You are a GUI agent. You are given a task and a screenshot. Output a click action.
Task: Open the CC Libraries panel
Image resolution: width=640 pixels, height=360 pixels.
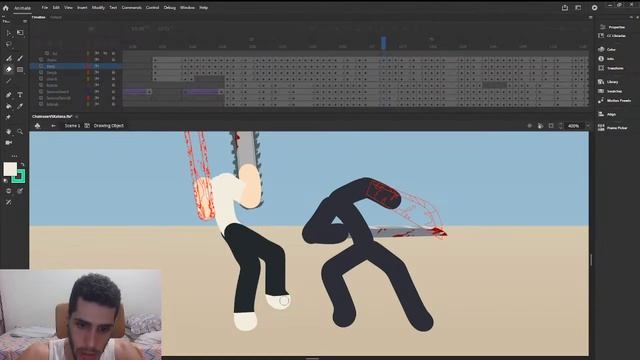(x=612, y=36)
